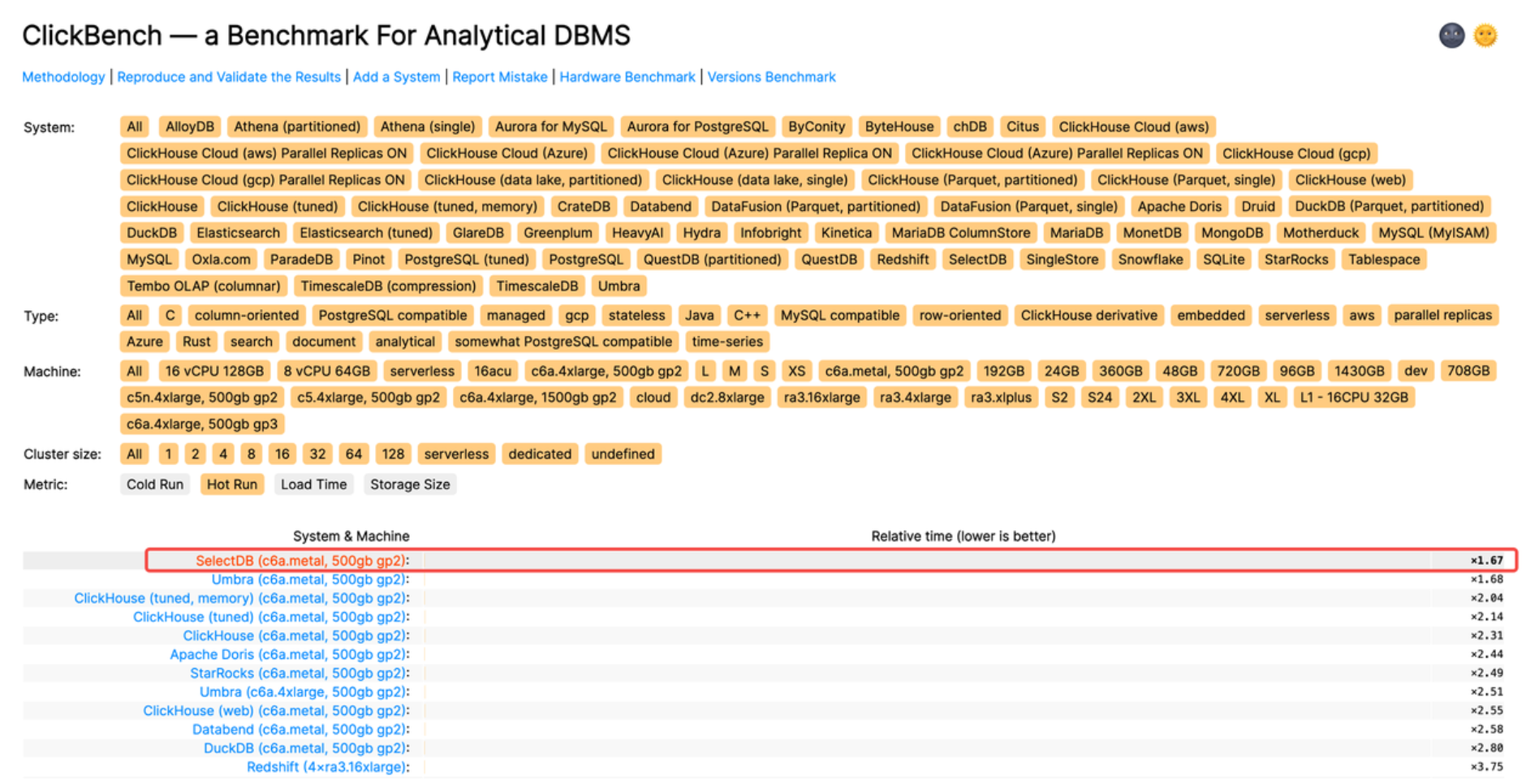Toggle All in the Machine filter row
This screenshot has width=1539, height=784.
[135, 372]
